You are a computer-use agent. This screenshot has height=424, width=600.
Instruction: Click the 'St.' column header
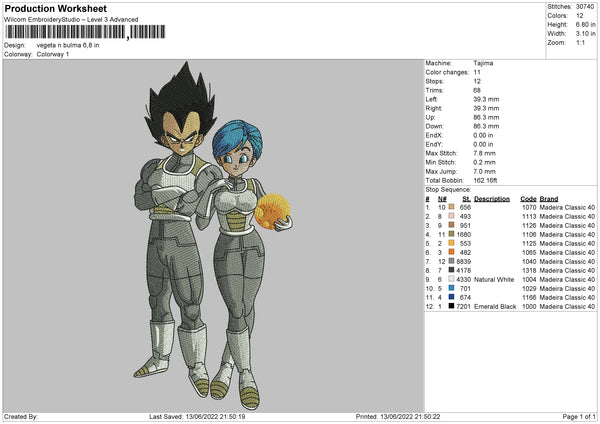pos(466,199)
